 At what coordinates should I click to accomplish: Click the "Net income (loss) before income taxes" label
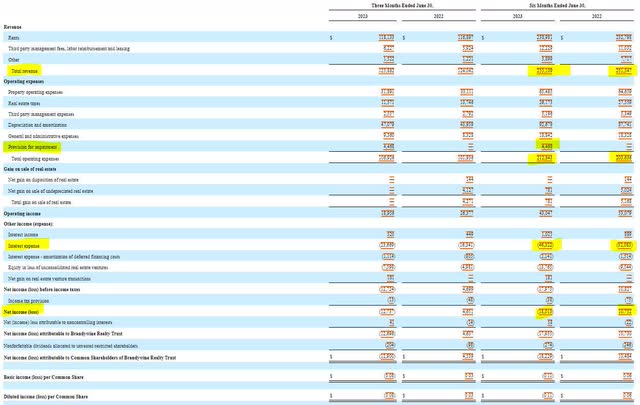tap(42, 289)
